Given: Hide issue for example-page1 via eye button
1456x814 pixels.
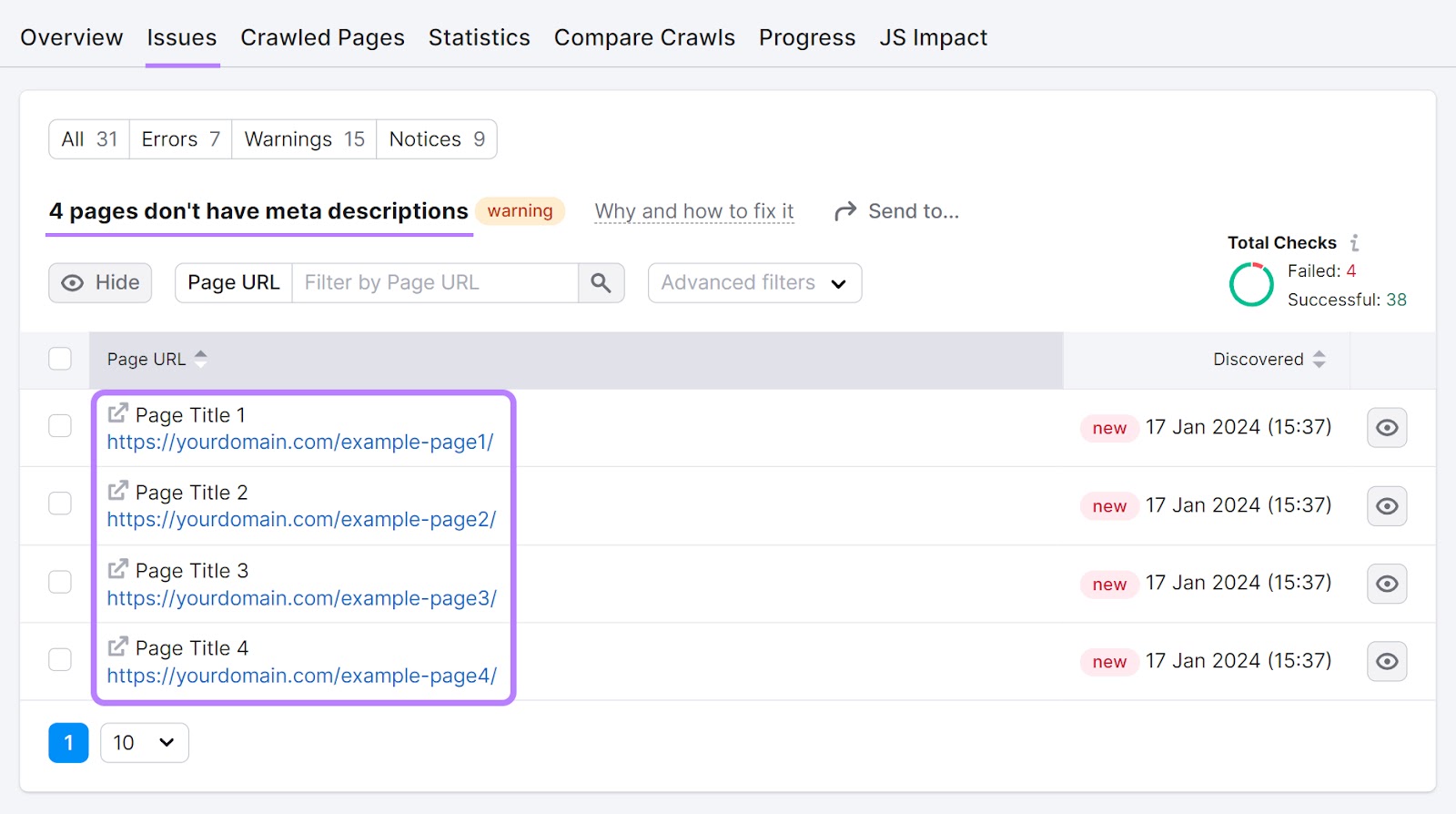Looking at the screenshot, I should click(1387, 428).
